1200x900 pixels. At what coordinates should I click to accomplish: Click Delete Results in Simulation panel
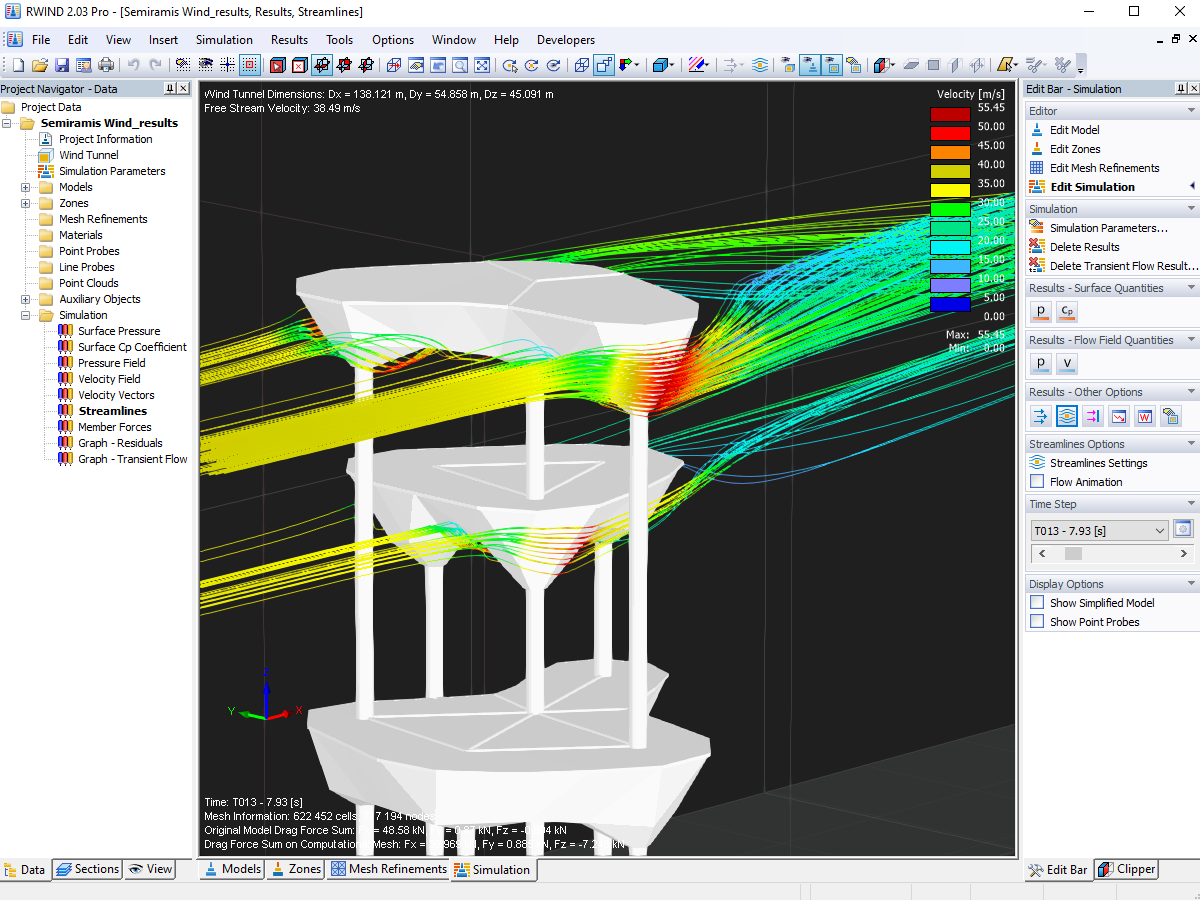(1084, 247)
